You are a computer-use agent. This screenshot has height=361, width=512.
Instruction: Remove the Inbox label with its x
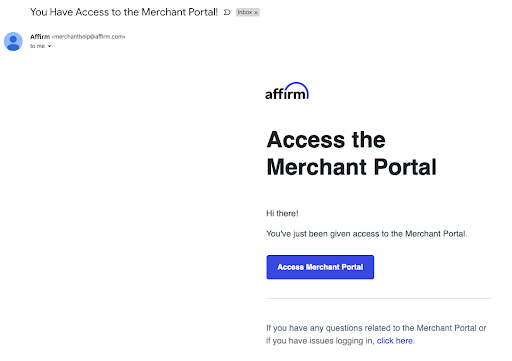pyautogui.click(x=256, y=13)
